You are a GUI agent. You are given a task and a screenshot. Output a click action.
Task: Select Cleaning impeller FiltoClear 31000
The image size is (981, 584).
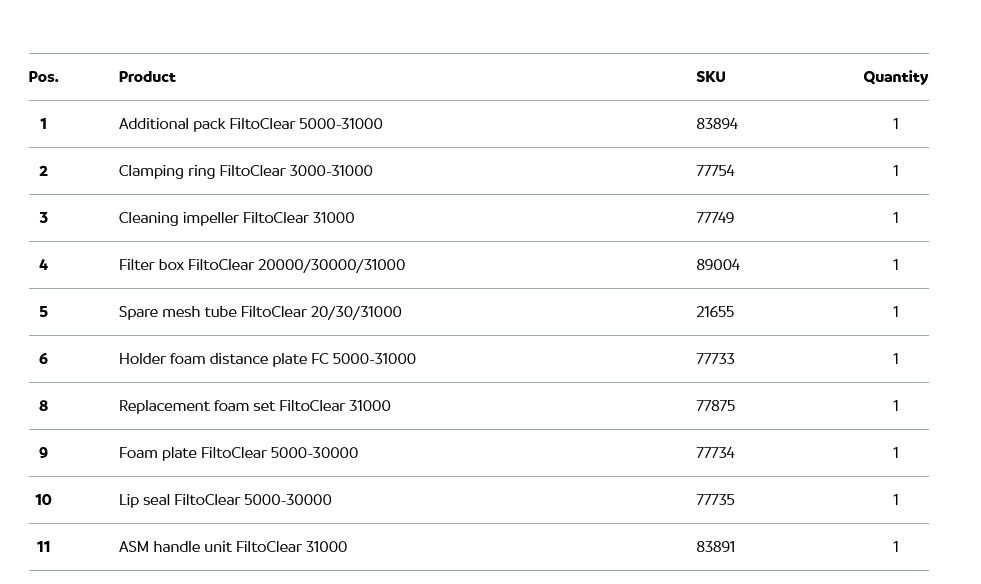[x=236, y=218]
